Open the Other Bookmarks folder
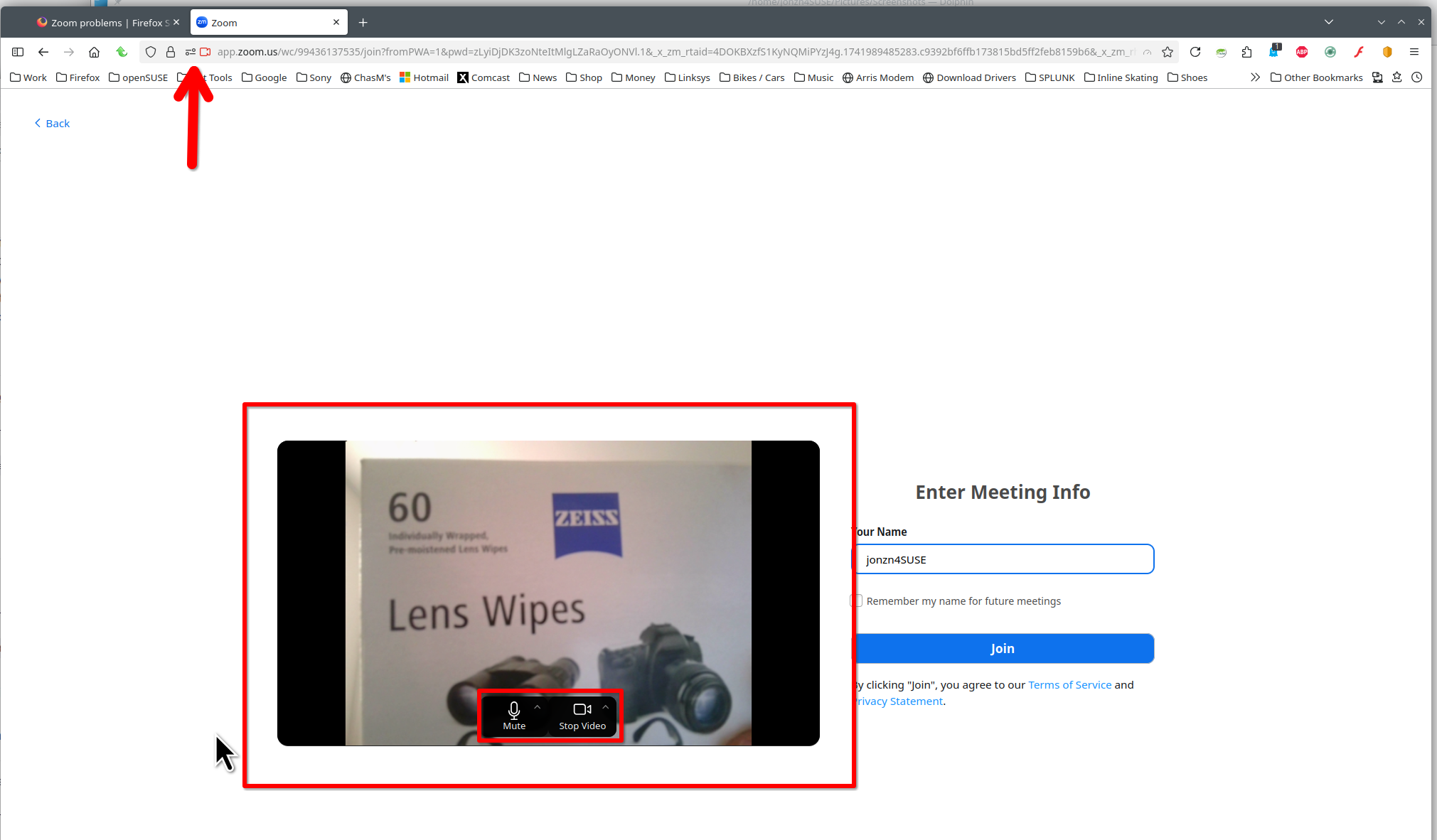The height and width of the screenshot is (840, 1437). coord(1317,77)
